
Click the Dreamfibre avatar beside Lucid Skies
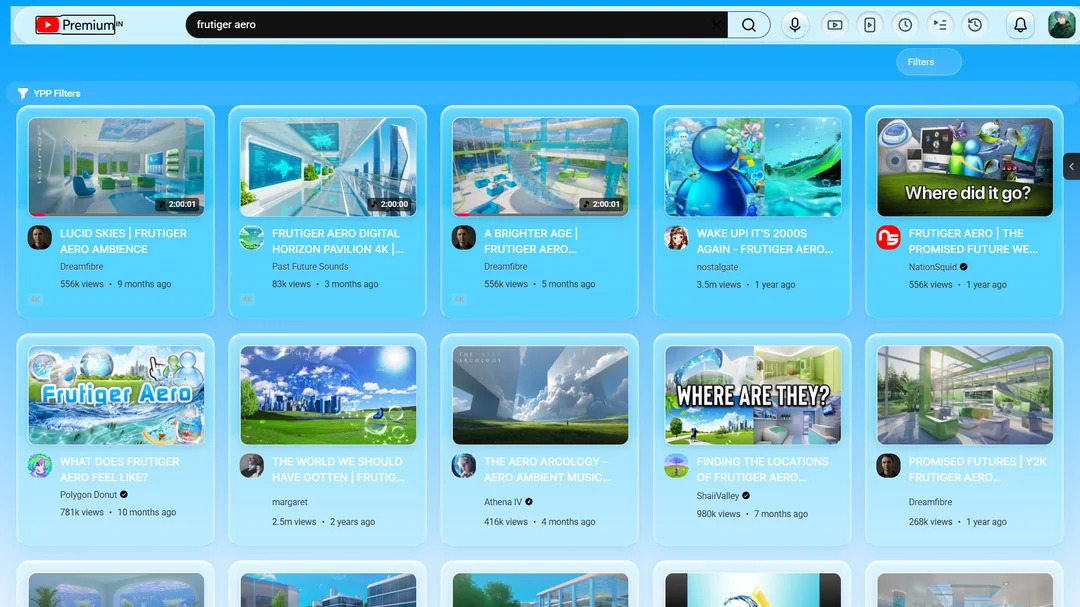[x=40, y=238]
